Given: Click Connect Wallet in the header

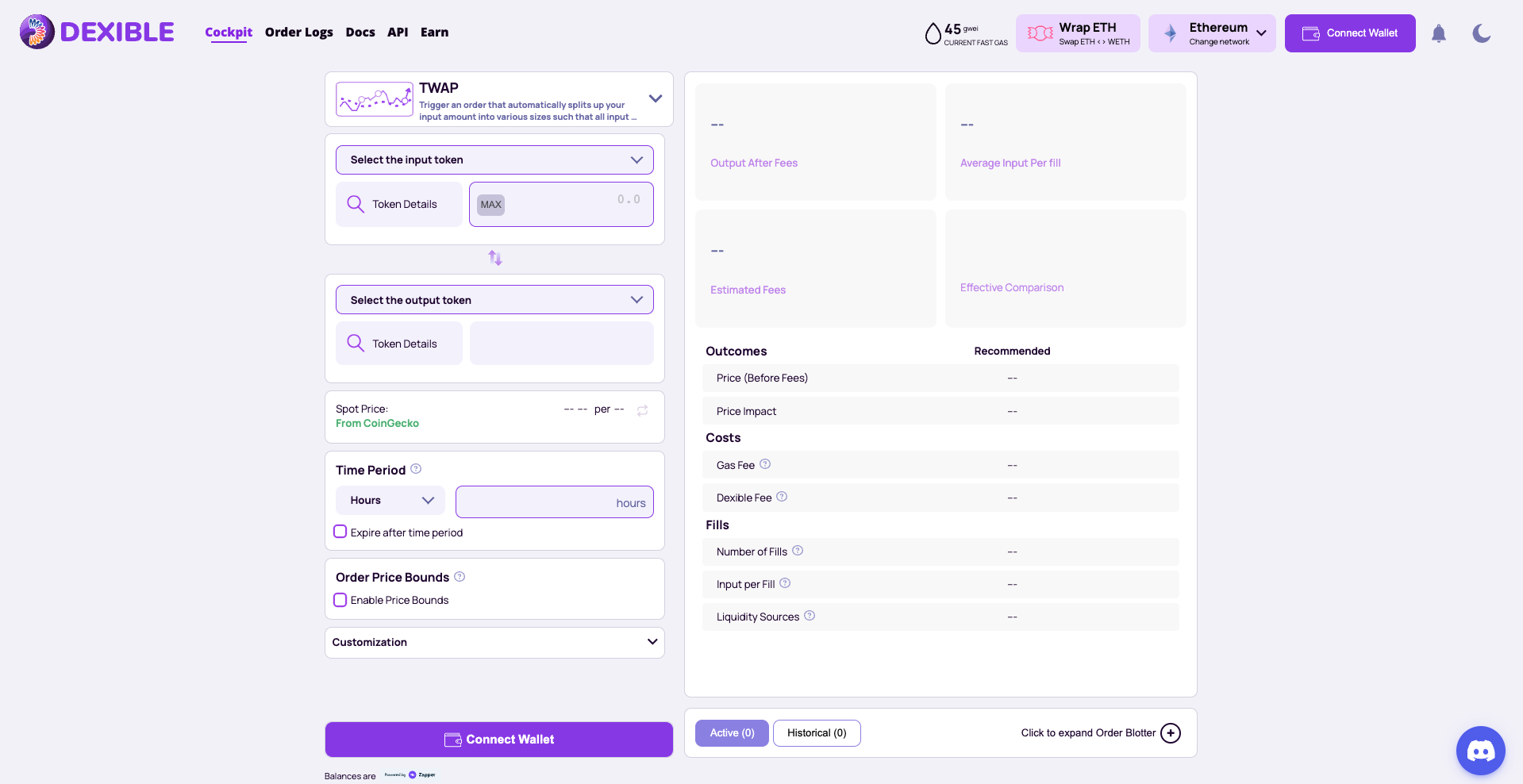Looking at the screenshot, I should [1350, 33].
